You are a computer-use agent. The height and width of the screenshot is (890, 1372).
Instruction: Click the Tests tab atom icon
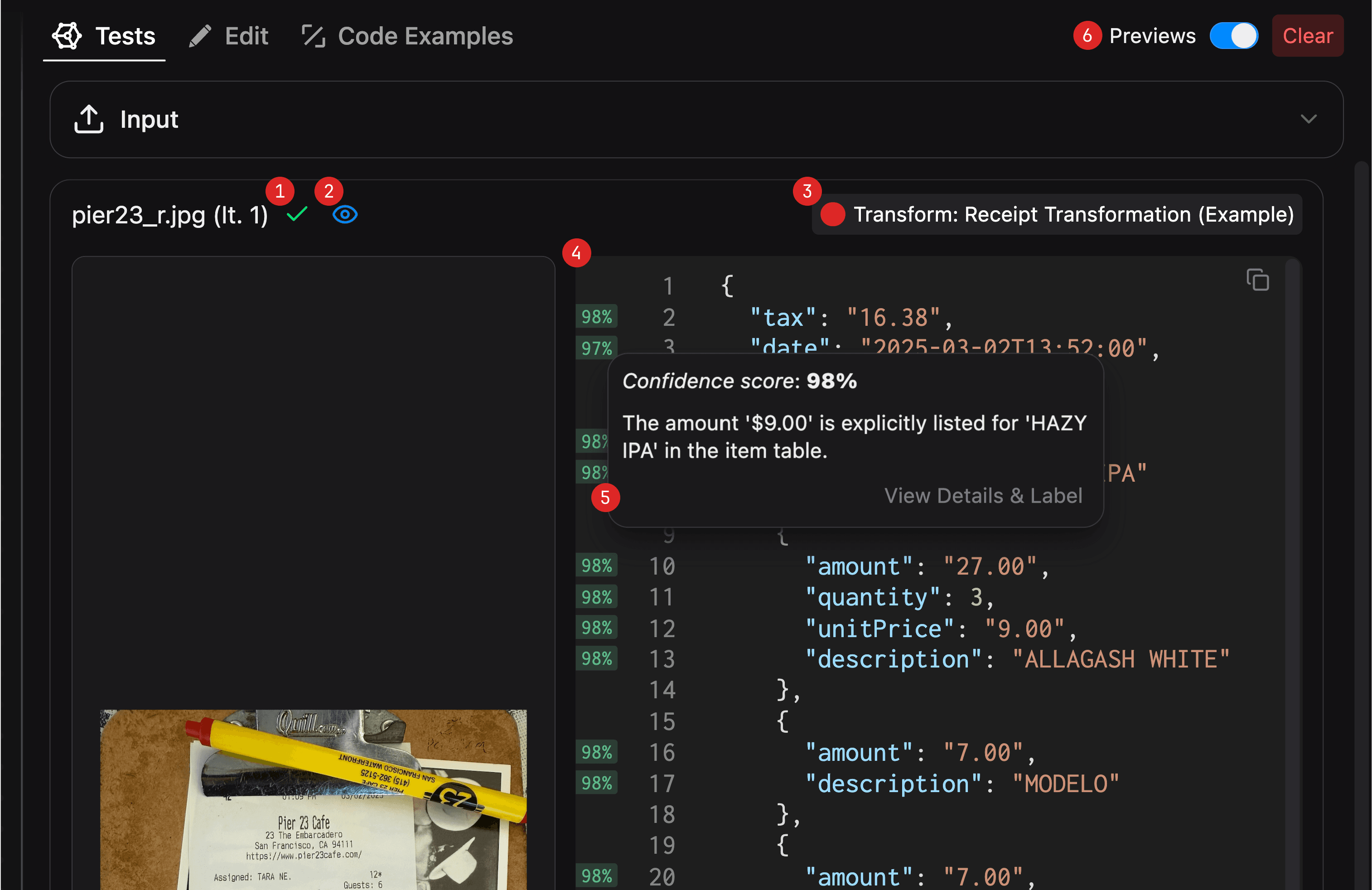(x=67, y=36)
